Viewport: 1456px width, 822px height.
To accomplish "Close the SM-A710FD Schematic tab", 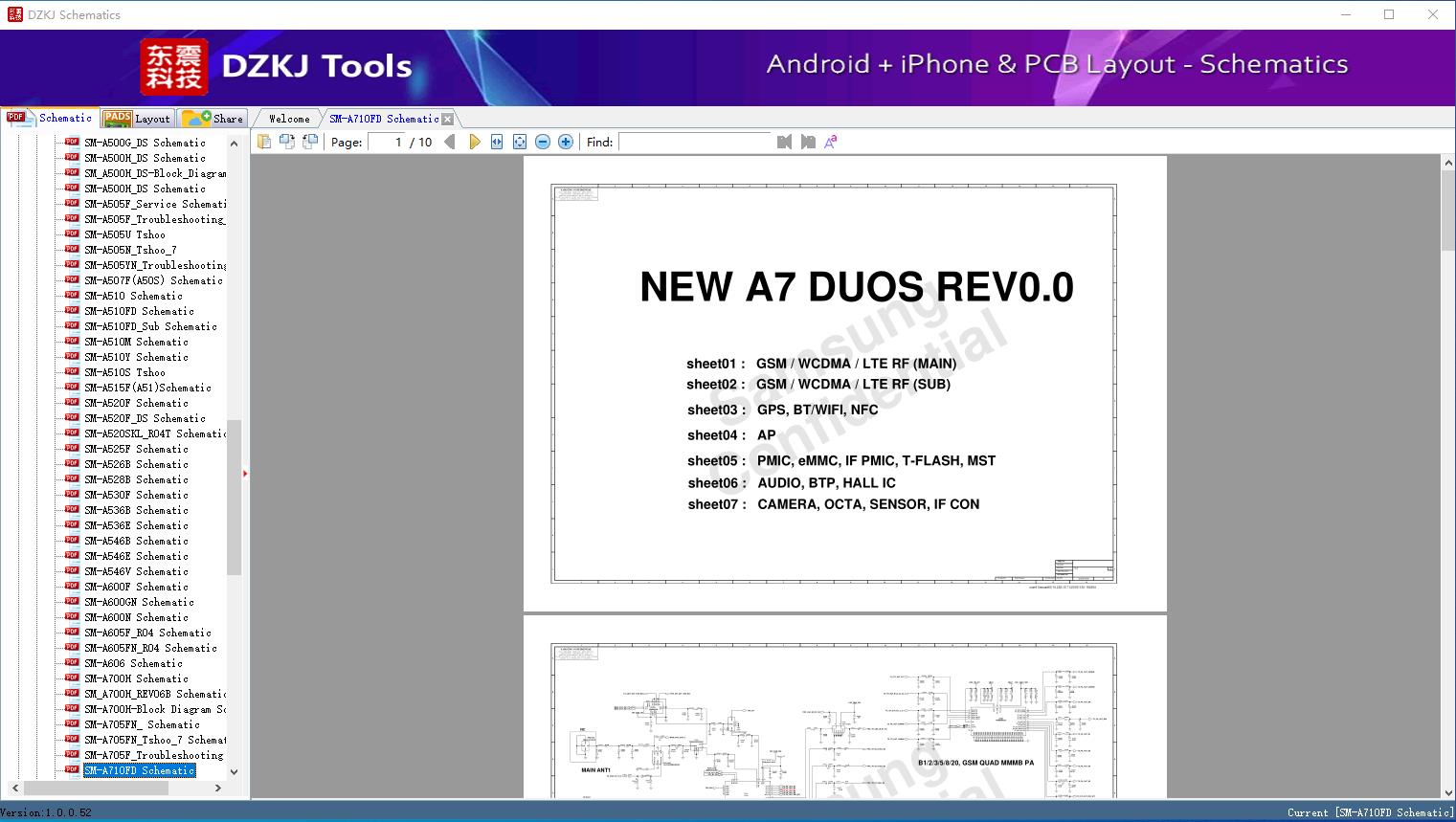I will coord(448,120).
